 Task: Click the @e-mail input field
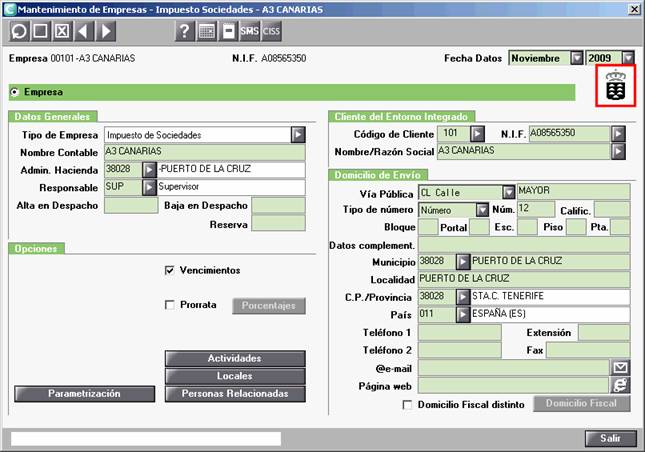click(514, 368)
